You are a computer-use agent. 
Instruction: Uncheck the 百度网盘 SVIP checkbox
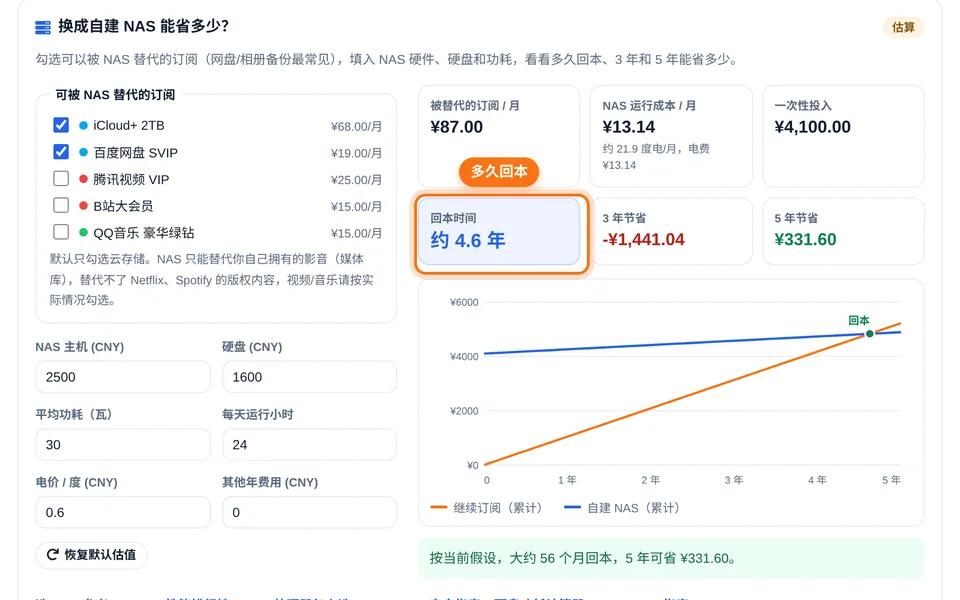click(61, 151)
